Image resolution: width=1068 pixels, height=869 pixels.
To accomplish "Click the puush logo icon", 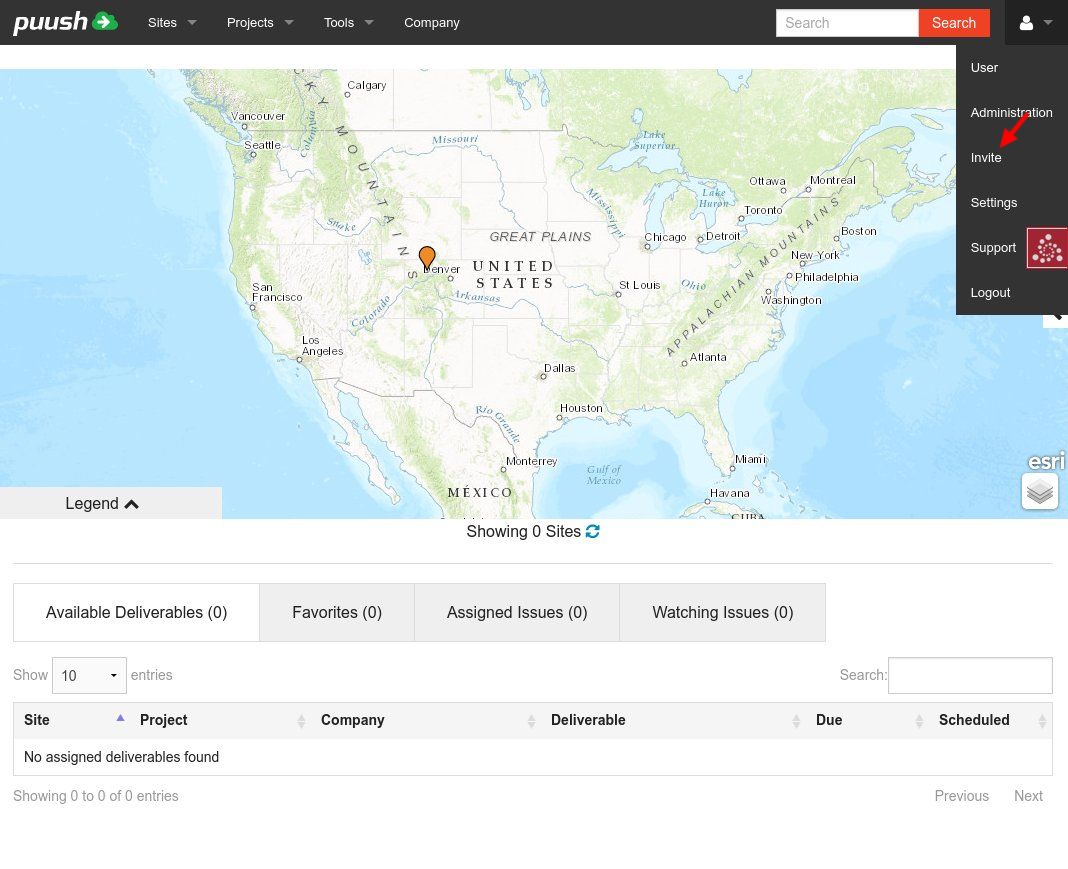I will 65,22.
